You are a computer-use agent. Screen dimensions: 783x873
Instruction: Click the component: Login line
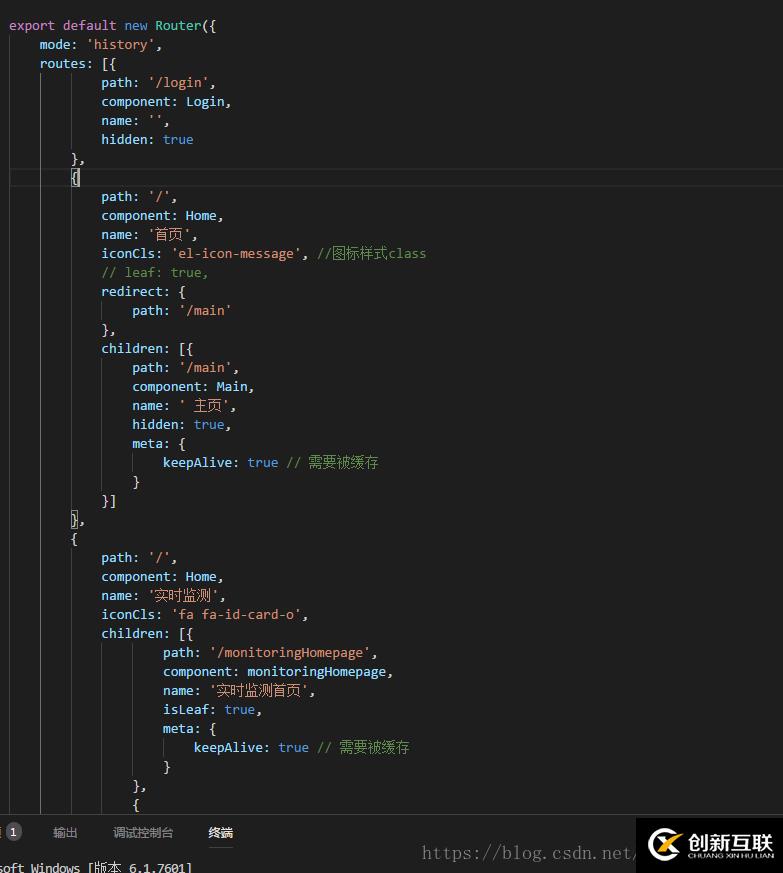165,101
